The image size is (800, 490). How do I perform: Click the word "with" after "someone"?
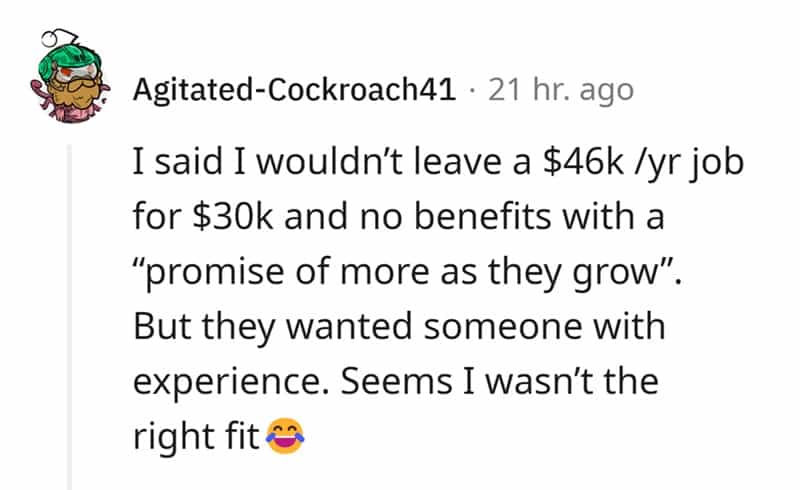click(x=629, y=326)
